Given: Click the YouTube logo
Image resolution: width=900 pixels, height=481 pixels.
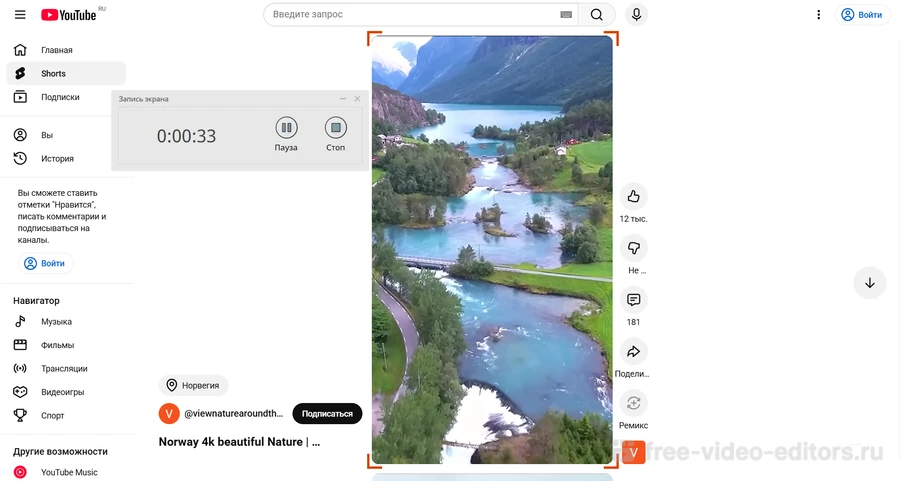Looking at the screenshot, I should 69,15.
